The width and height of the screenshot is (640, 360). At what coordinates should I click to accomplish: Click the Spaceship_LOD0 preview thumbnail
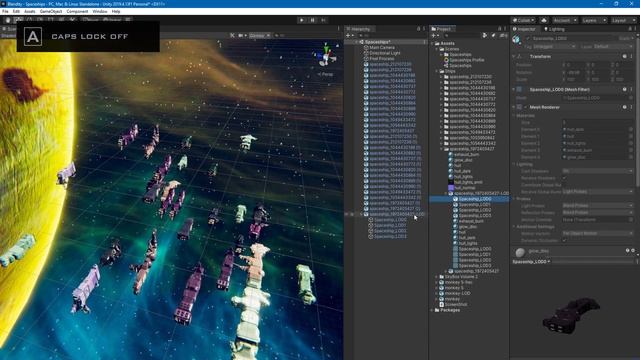[571, 315]
